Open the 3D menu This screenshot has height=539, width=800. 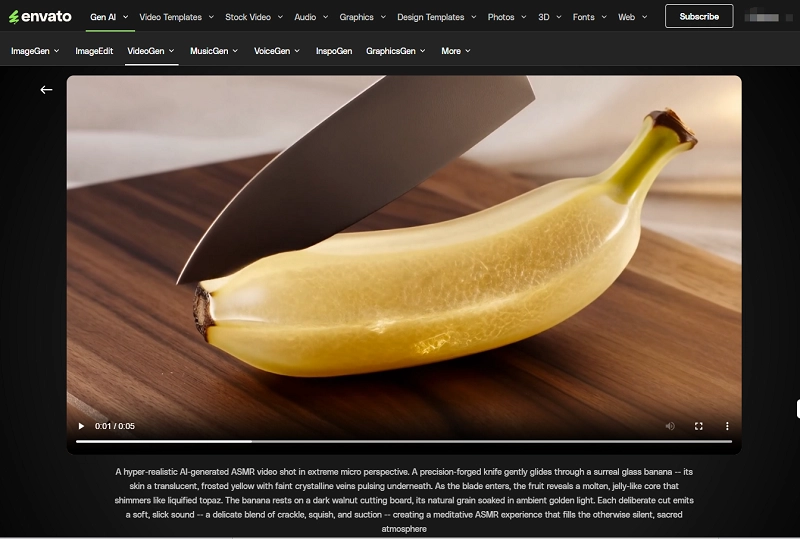[x=549, y=17]
